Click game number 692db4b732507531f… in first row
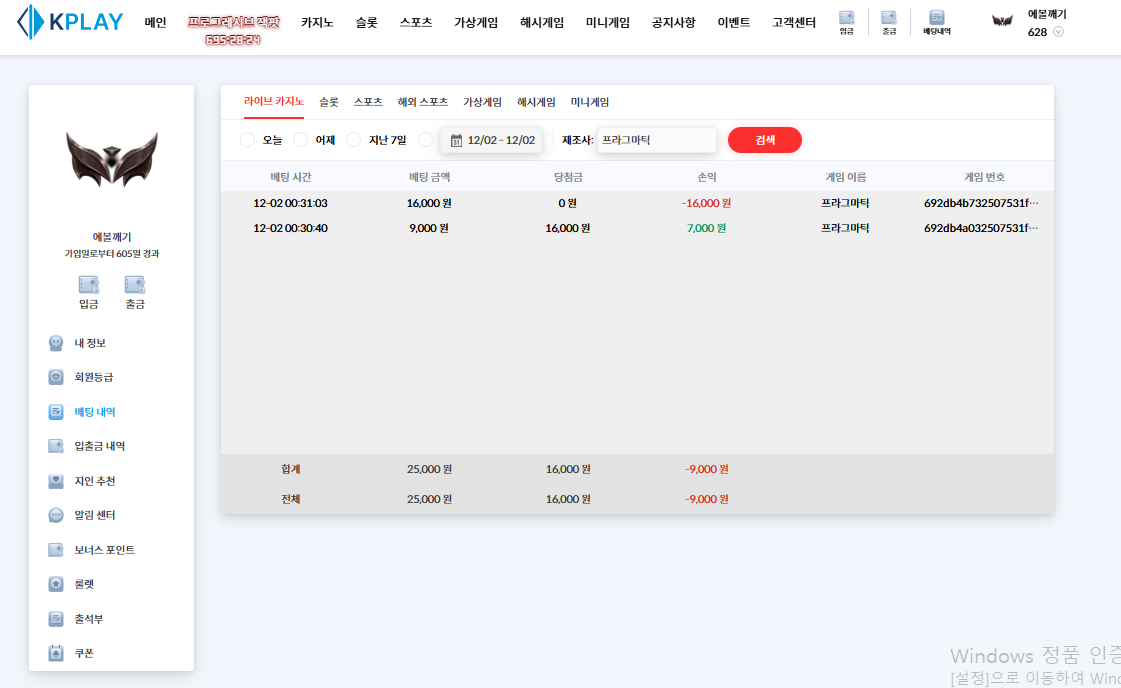Screen dimensions: 1121x688 point(981,203)
